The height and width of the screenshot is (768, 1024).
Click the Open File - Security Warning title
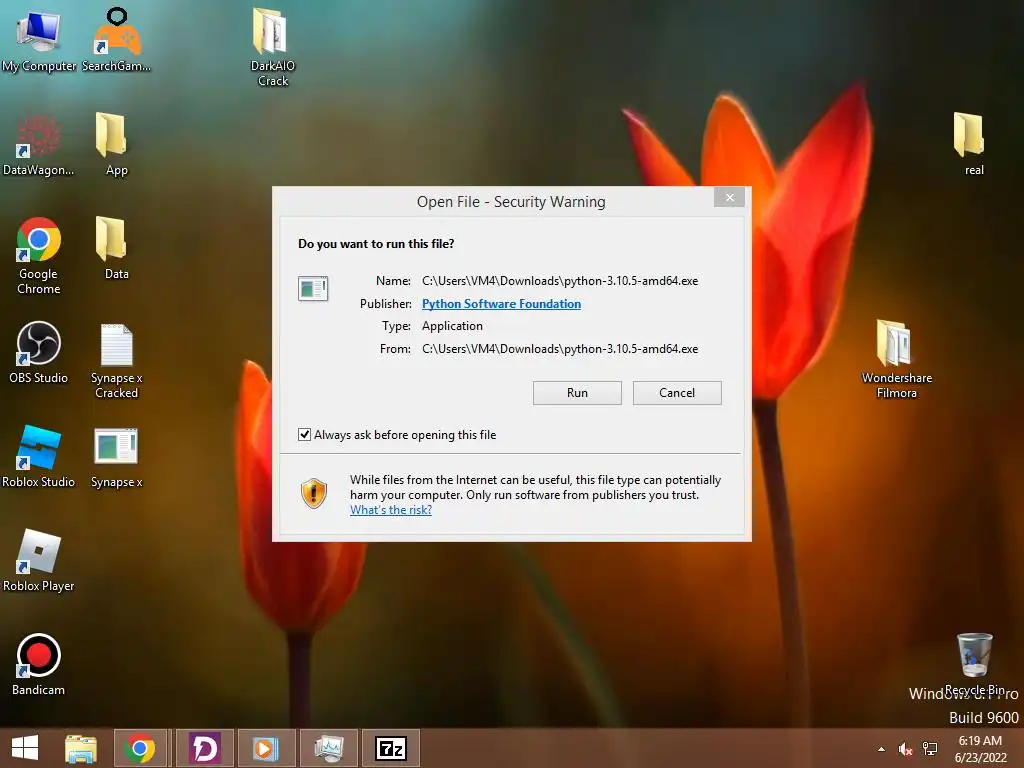[511, 202]
